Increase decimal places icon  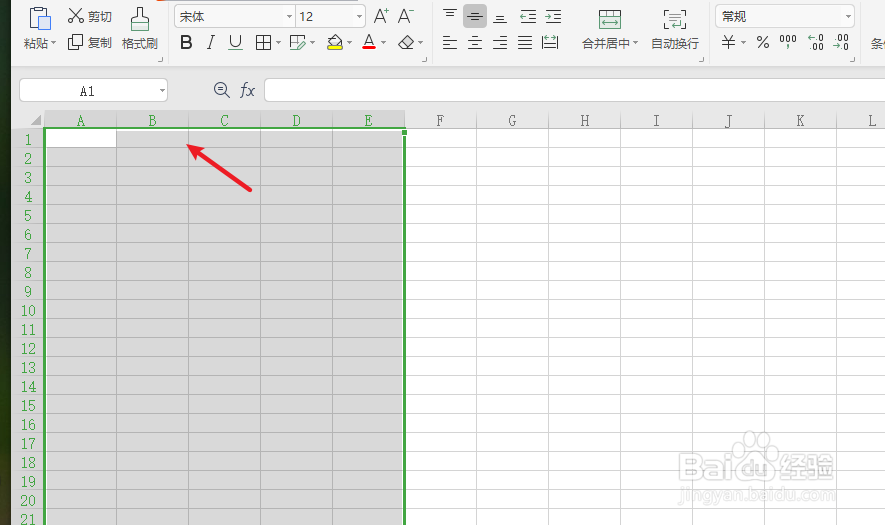pos(816,42)
